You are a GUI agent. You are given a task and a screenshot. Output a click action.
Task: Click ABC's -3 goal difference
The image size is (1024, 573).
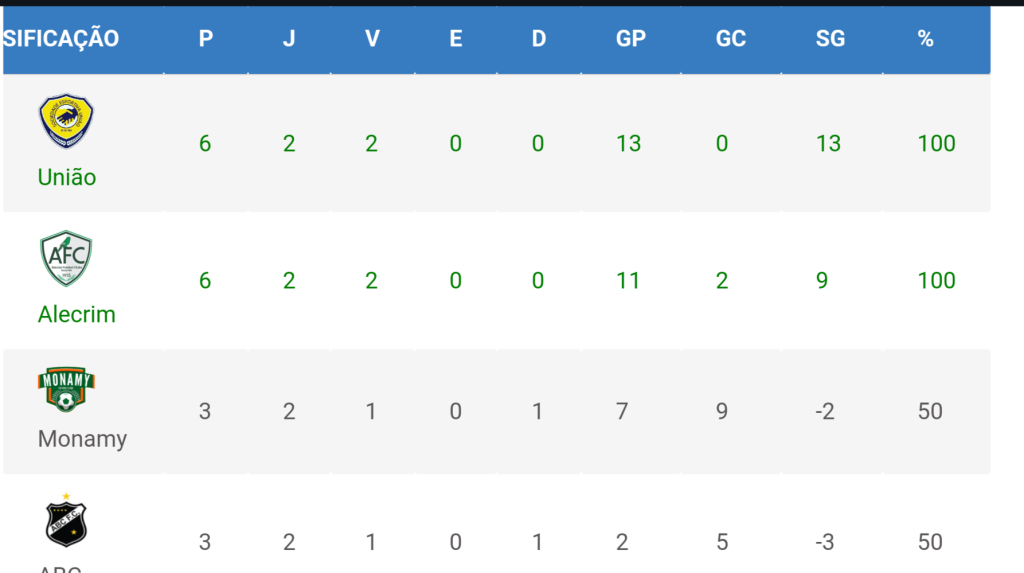click(x=825, y=542)
